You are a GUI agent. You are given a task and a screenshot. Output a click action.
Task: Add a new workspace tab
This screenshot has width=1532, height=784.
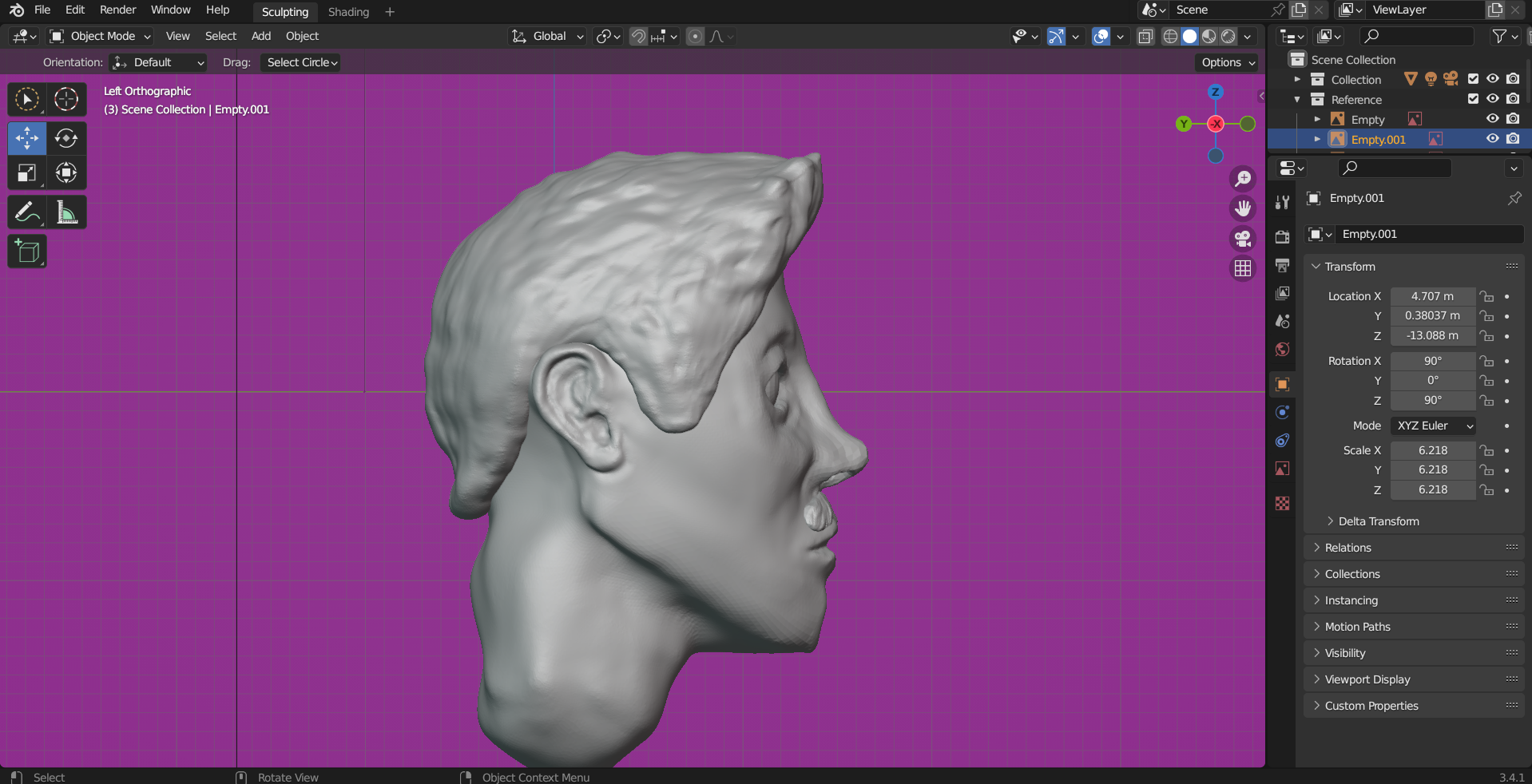pos(390,12)
